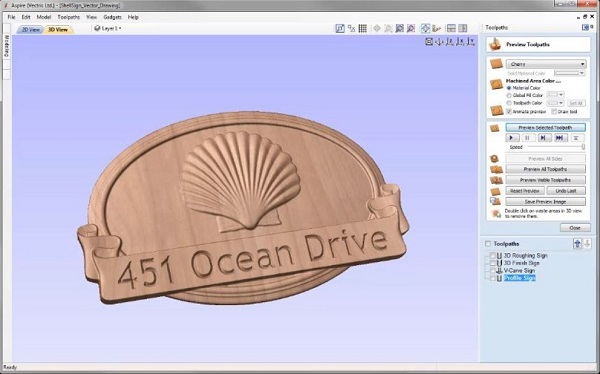Open the Edit menu
The image size is (600, 374).
click(26, 17)
